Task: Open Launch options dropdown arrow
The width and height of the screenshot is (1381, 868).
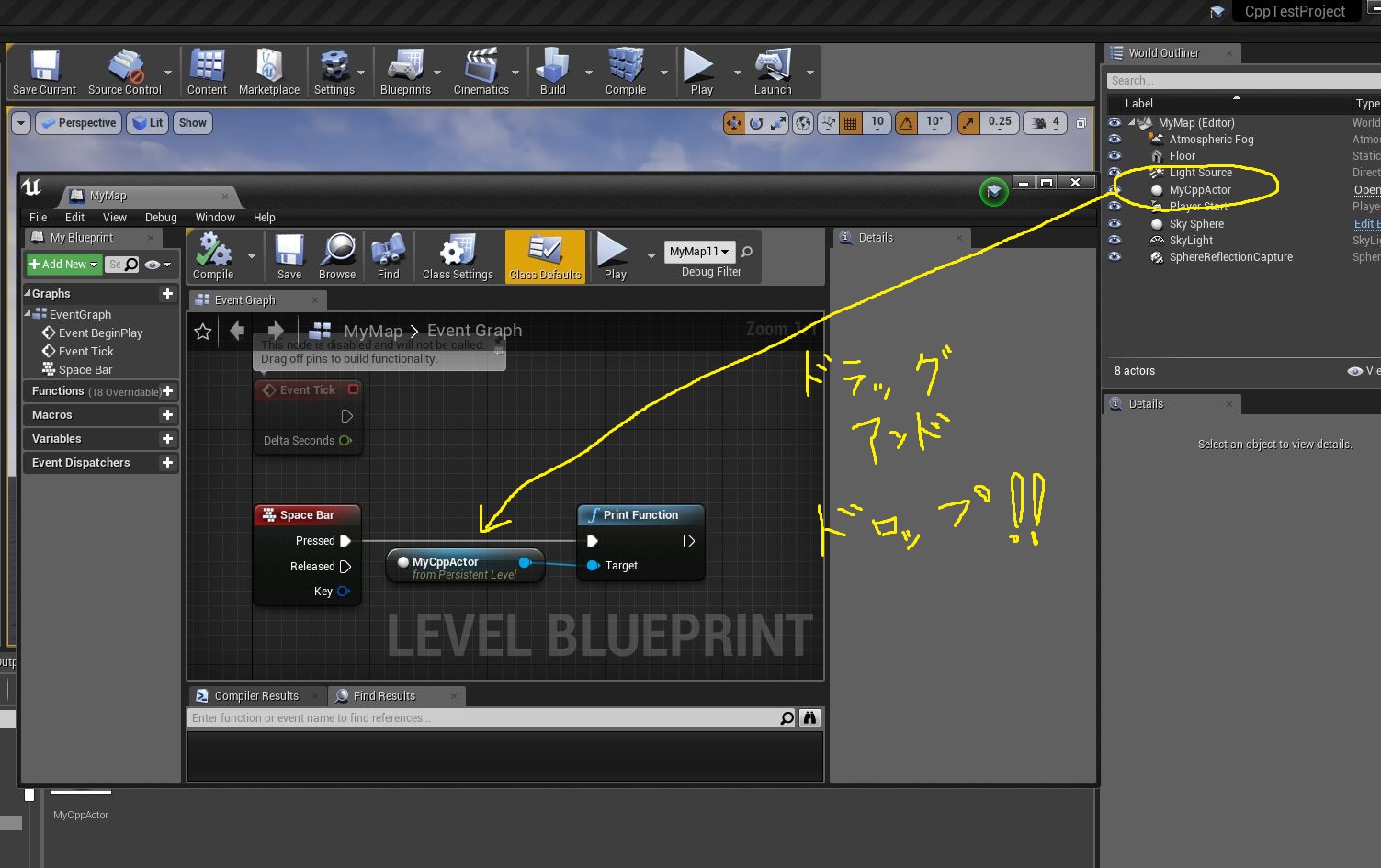Action: click(x=809, y=73)
